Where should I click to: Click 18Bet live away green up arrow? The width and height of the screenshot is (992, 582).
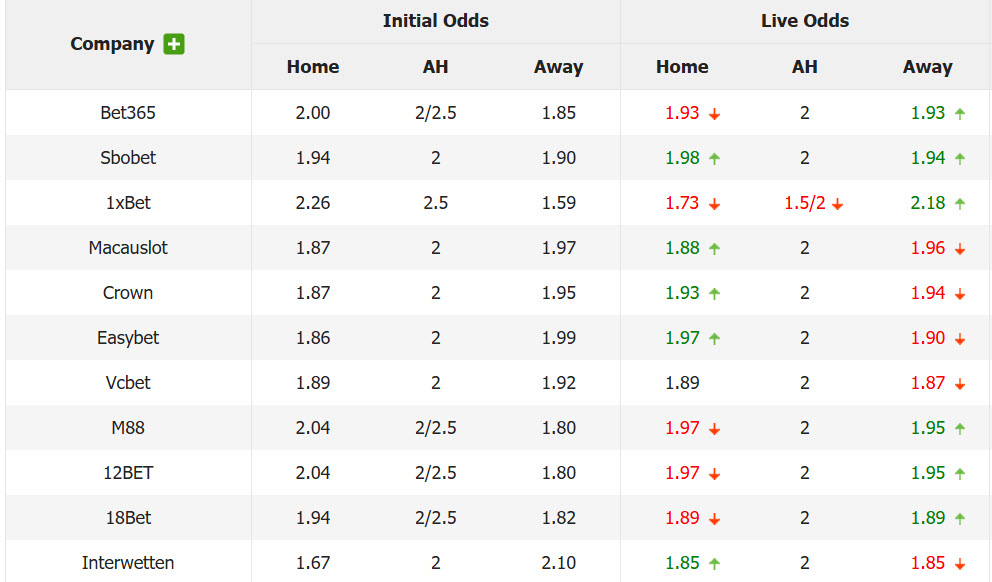click(960, 518)
